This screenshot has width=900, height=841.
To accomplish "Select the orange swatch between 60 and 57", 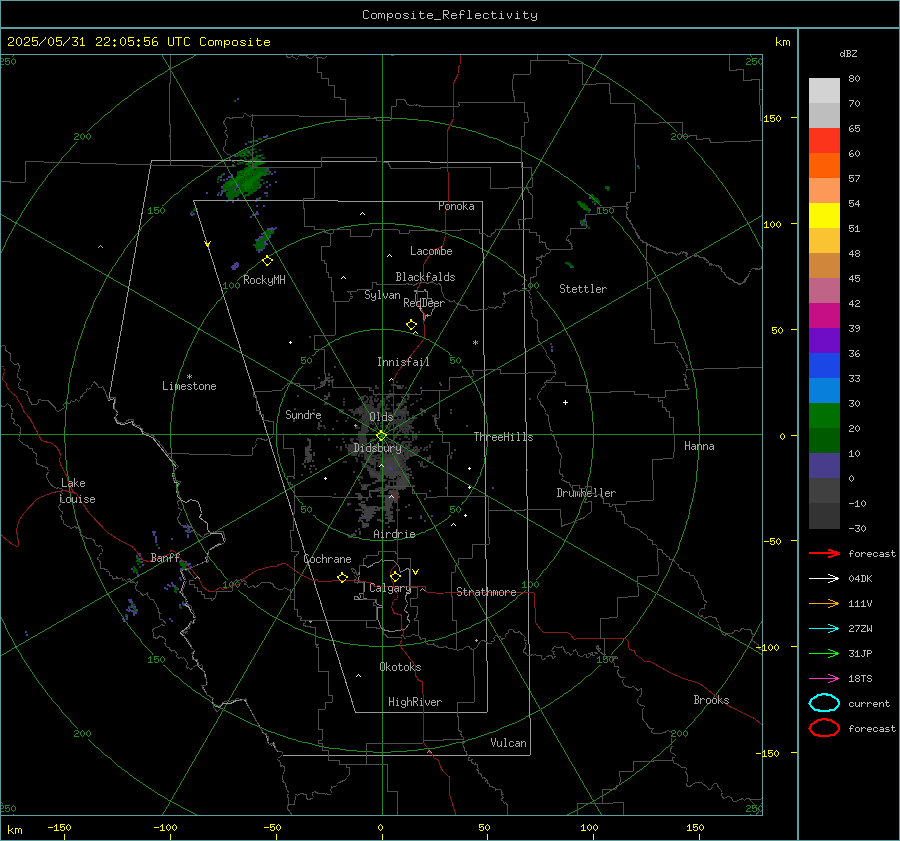I will click(824, 165).
